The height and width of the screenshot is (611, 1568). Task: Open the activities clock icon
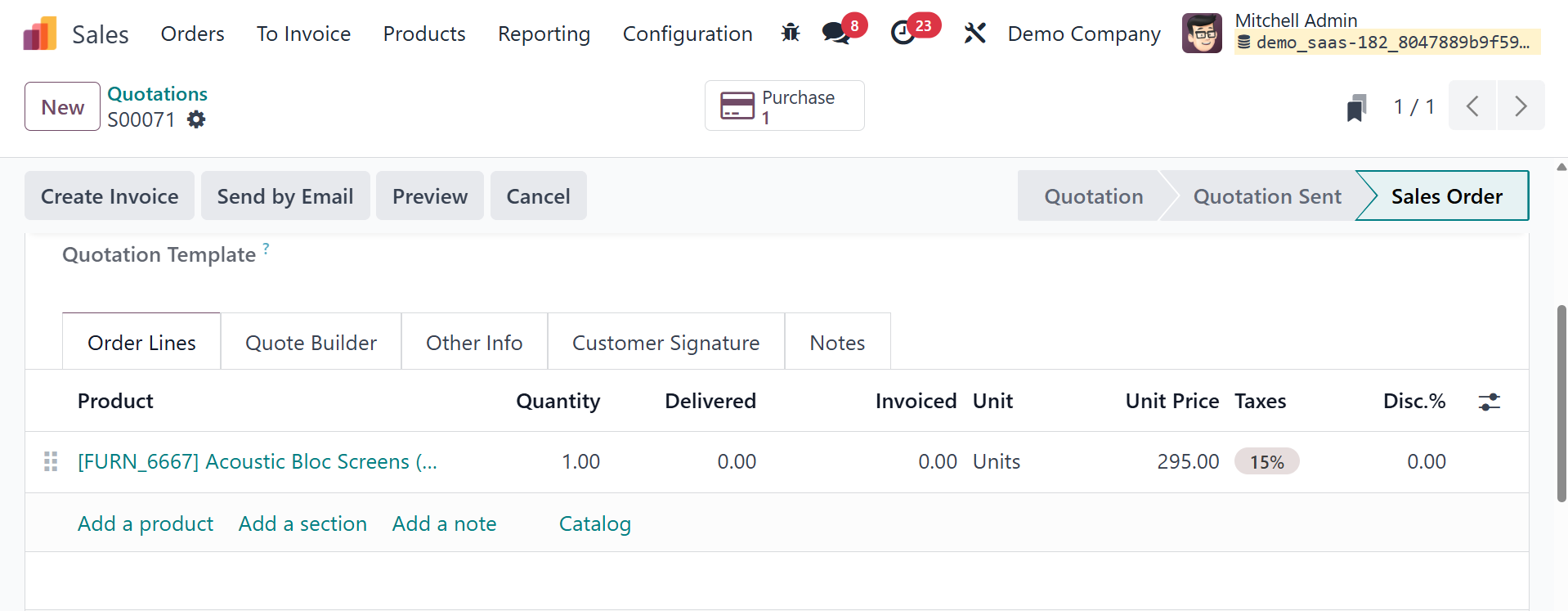tap(903, 33)
